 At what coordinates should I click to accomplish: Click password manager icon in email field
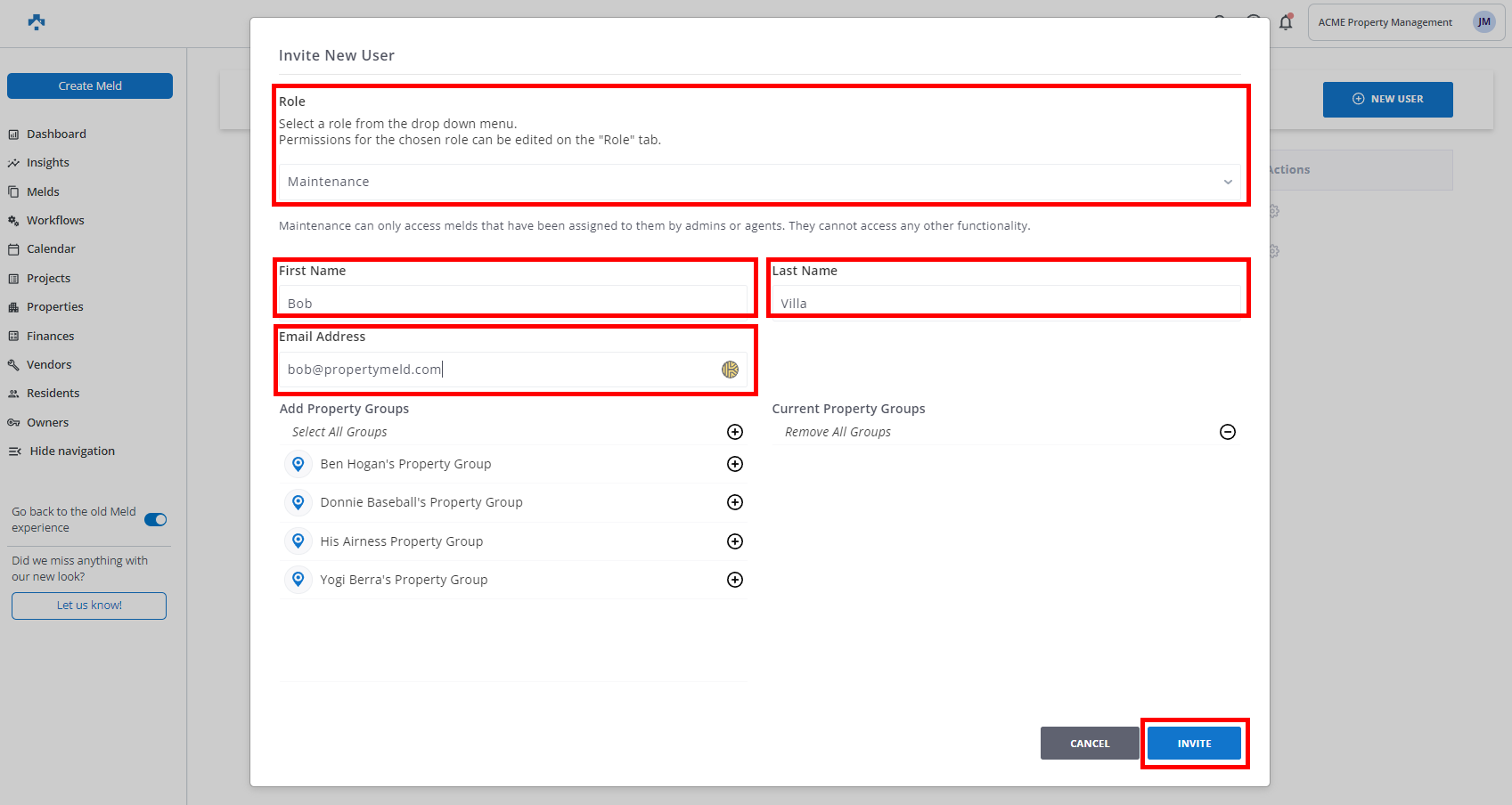point(730,370)
